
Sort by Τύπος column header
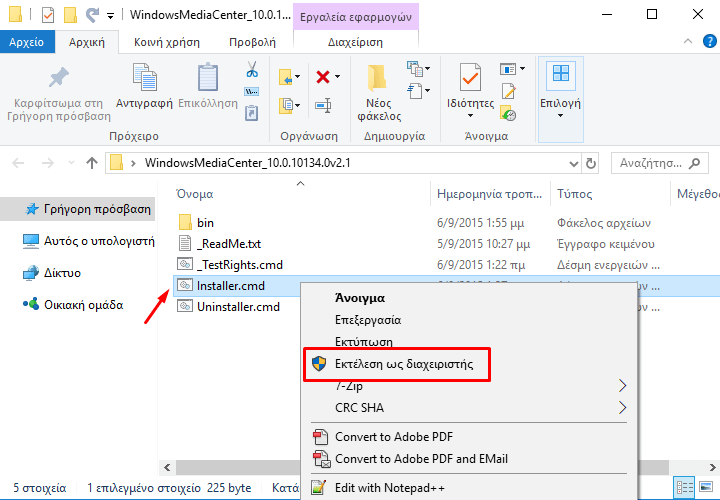(610, 194)
